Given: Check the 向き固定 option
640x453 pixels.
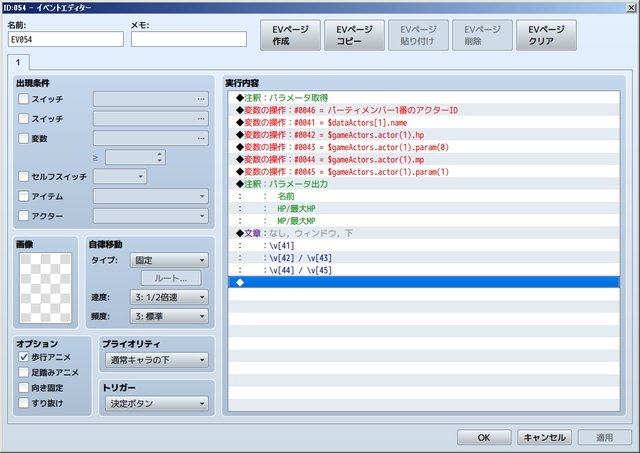Looking at the screenshot, I should tap(24, 388).
